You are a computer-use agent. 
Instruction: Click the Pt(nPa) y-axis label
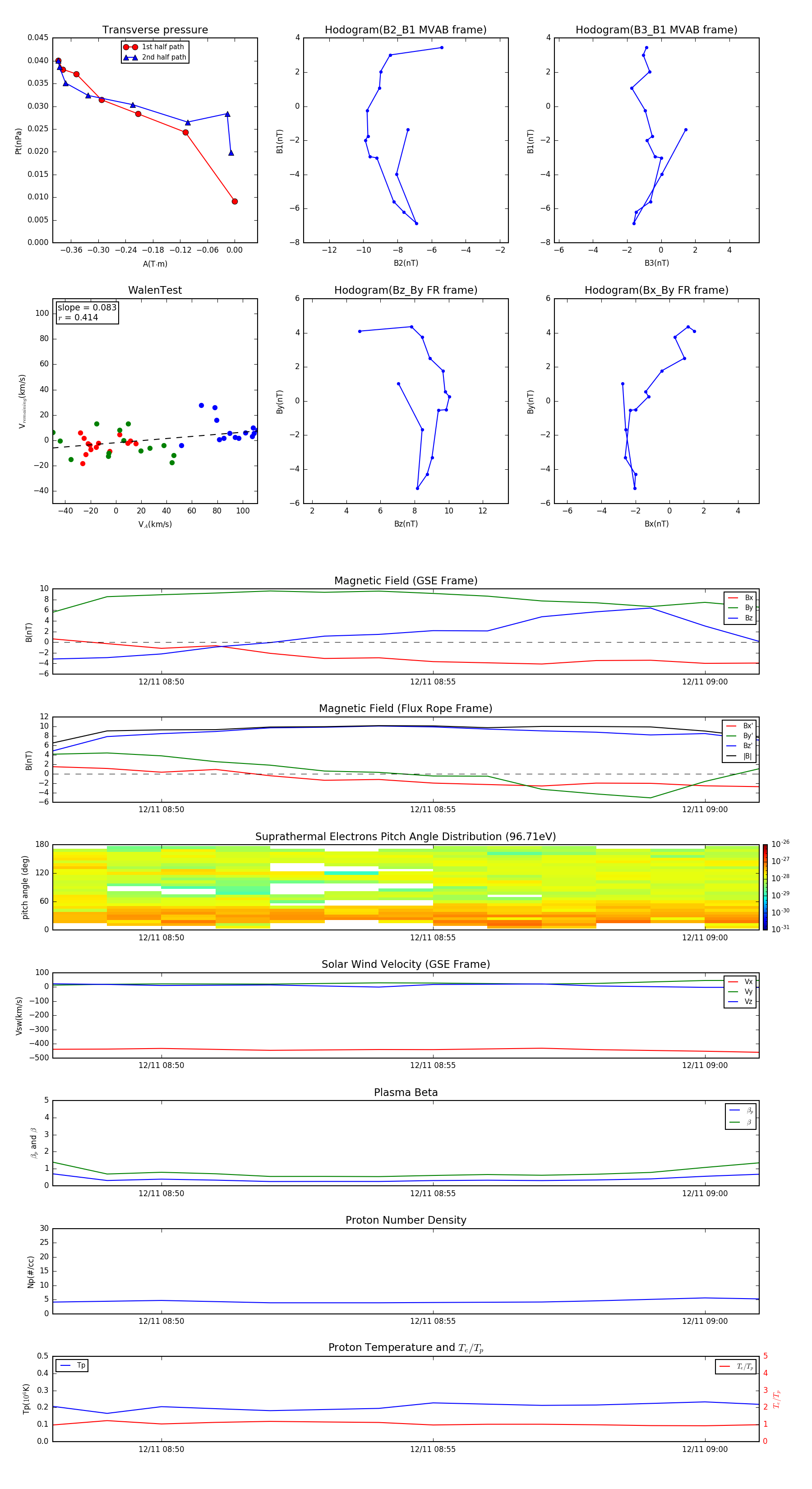click(18, 140)
